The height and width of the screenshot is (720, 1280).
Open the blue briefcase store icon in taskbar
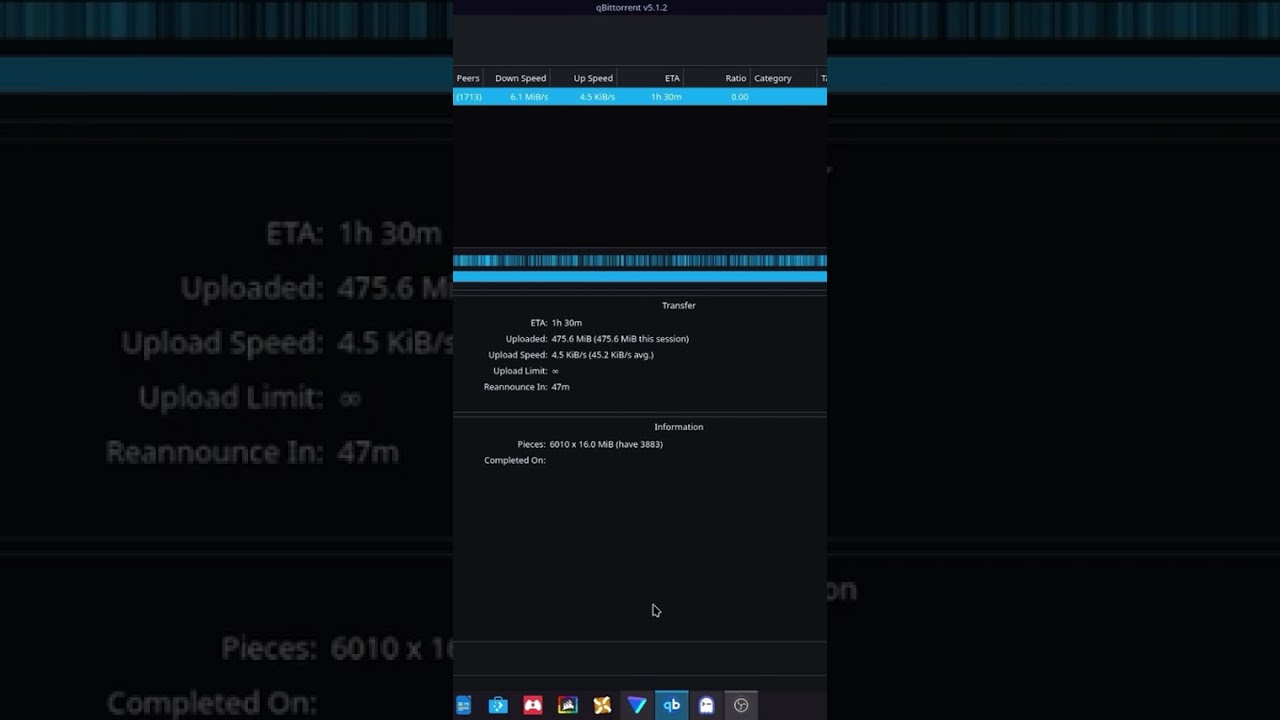coord(498,705)
